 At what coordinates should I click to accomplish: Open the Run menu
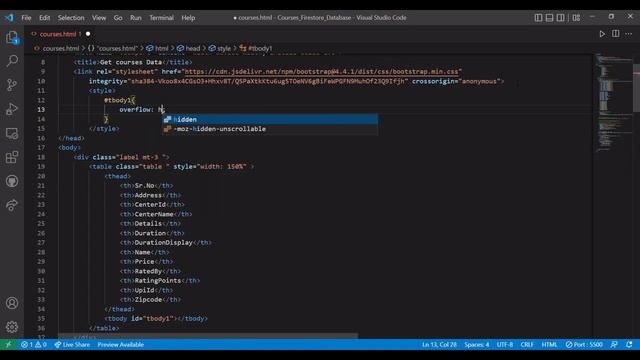point(136,18)
